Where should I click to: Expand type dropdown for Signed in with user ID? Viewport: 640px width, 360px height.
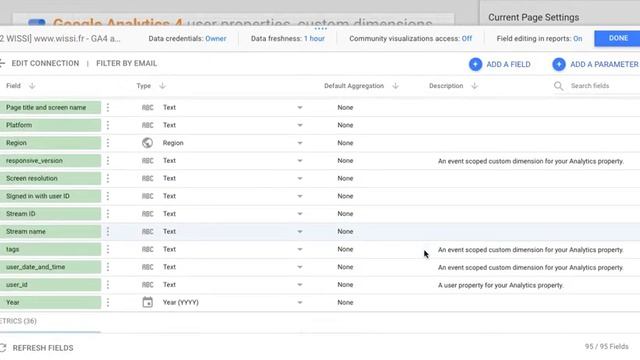pyautogui.click(x=300, y=196)
